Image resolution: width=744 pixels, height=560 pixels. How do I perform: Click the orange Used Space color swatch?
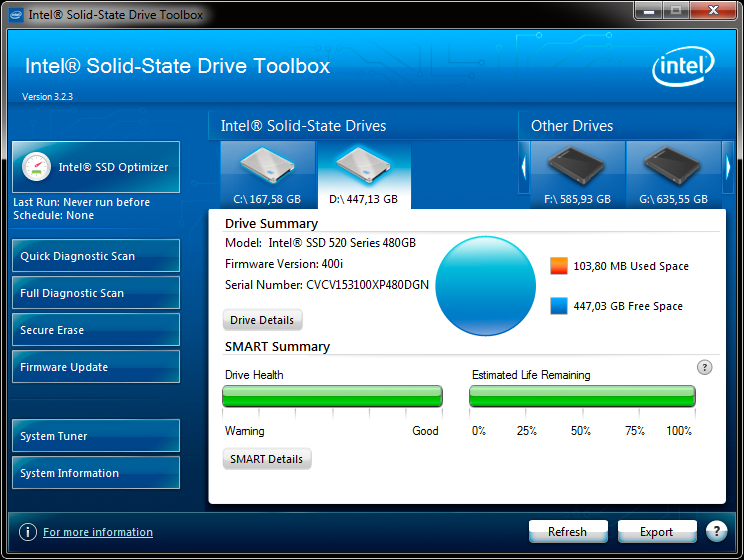(x=559, y=266)
